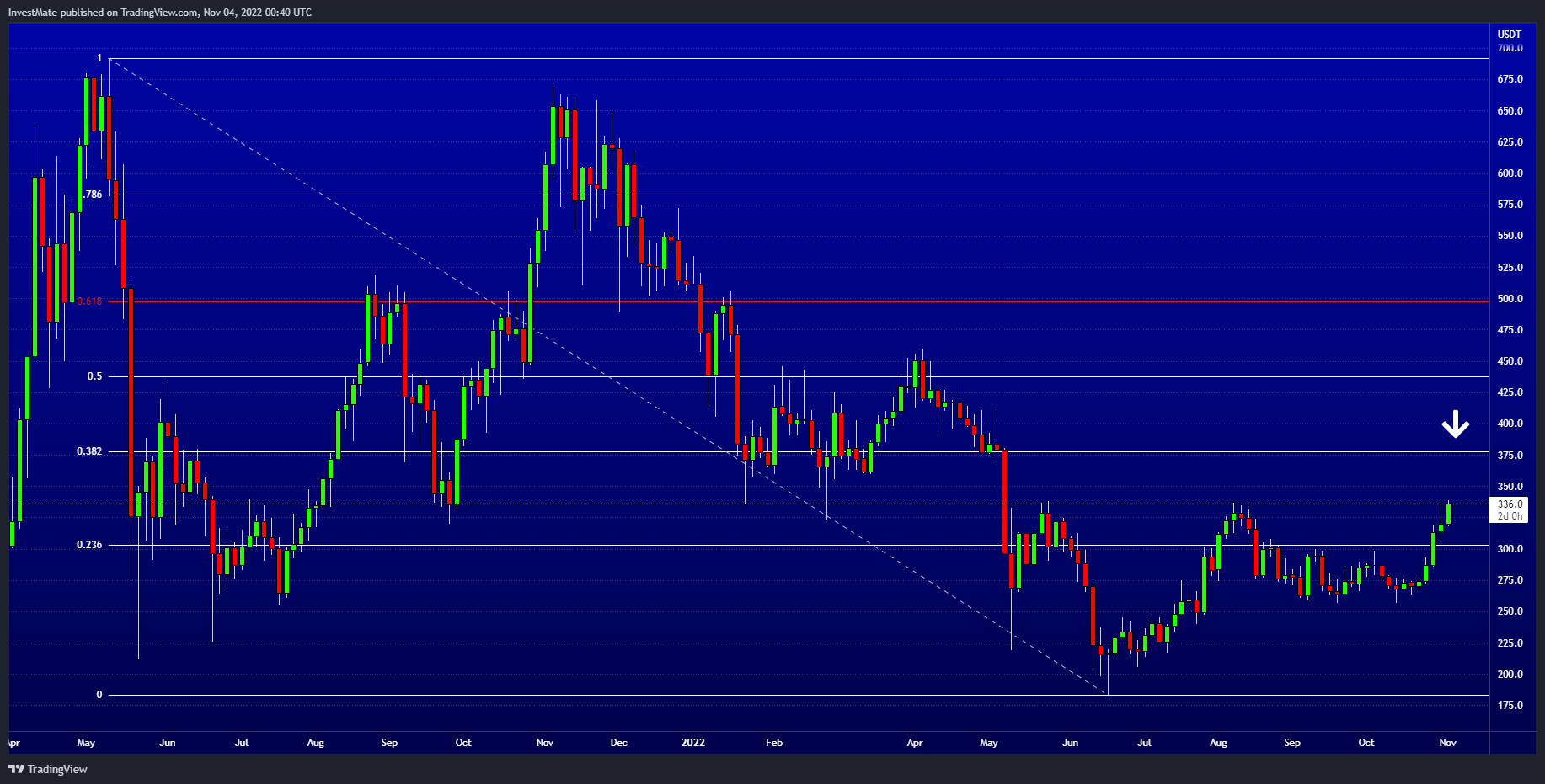
Task: Click the 300.0 price axis value
Action: 1510,549
